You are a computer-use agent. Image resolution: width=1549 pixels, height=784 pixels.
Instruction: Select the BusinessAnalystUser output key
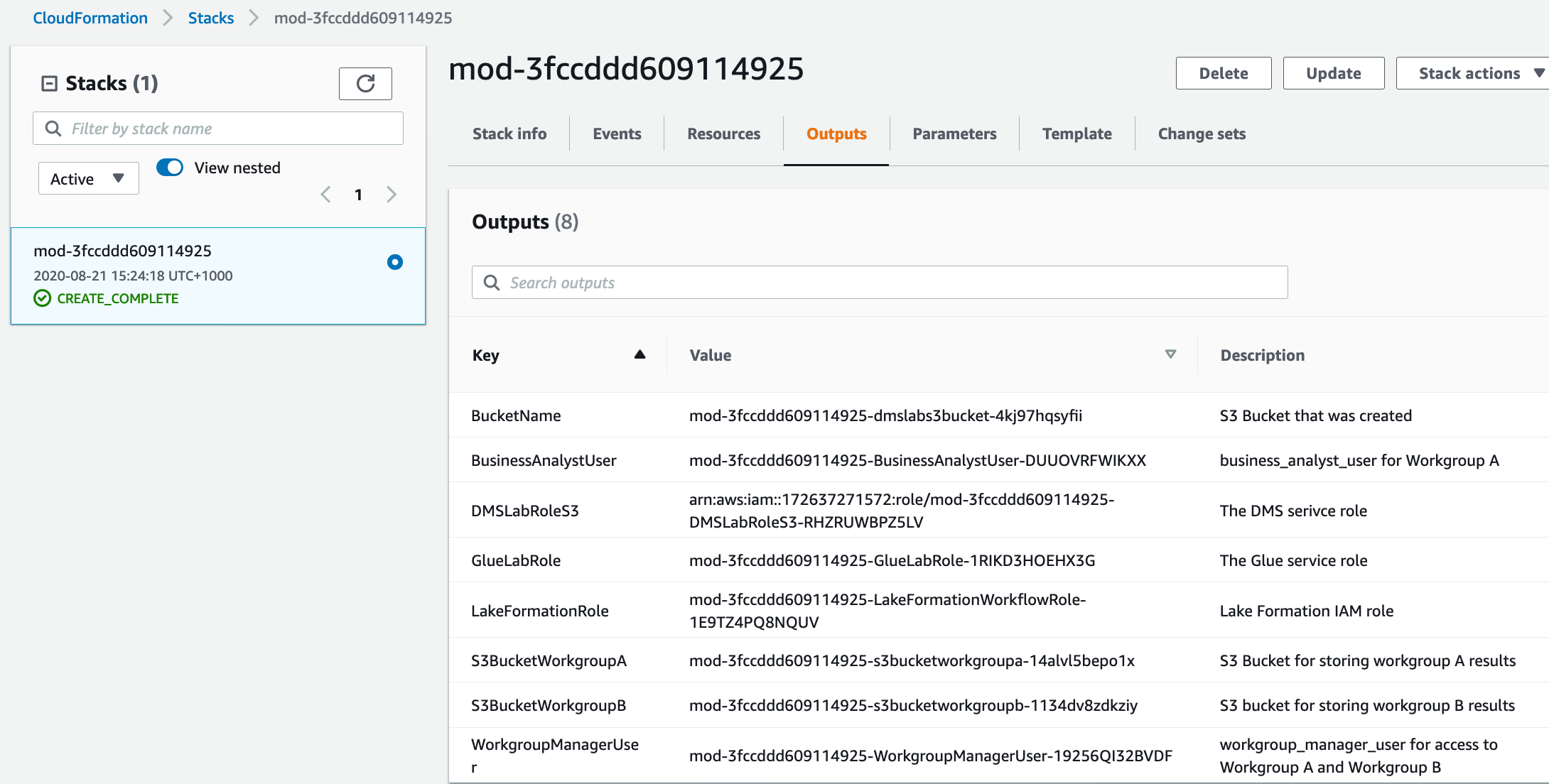point(544,460)
